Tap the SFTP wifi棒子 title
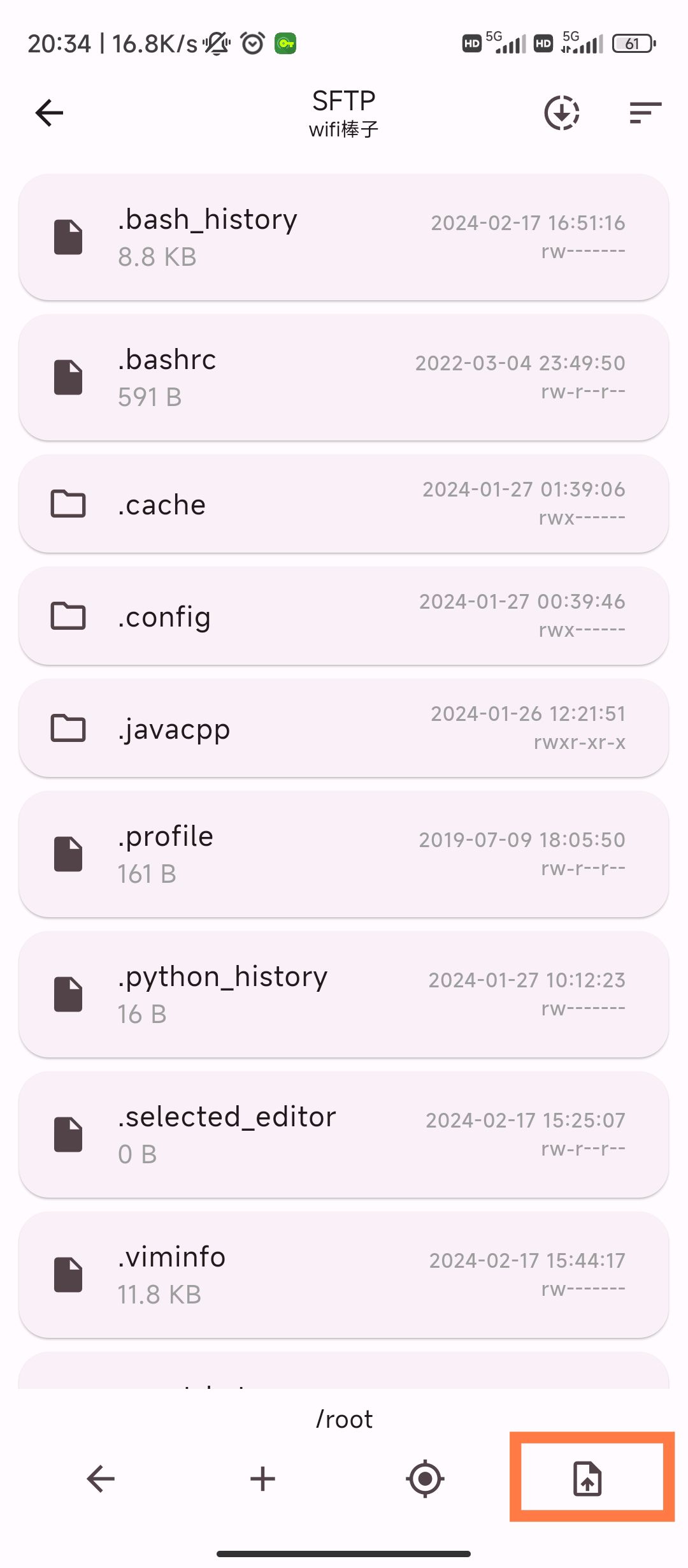688x1568 pixels. pyautogui.click(x=344, y=113)
